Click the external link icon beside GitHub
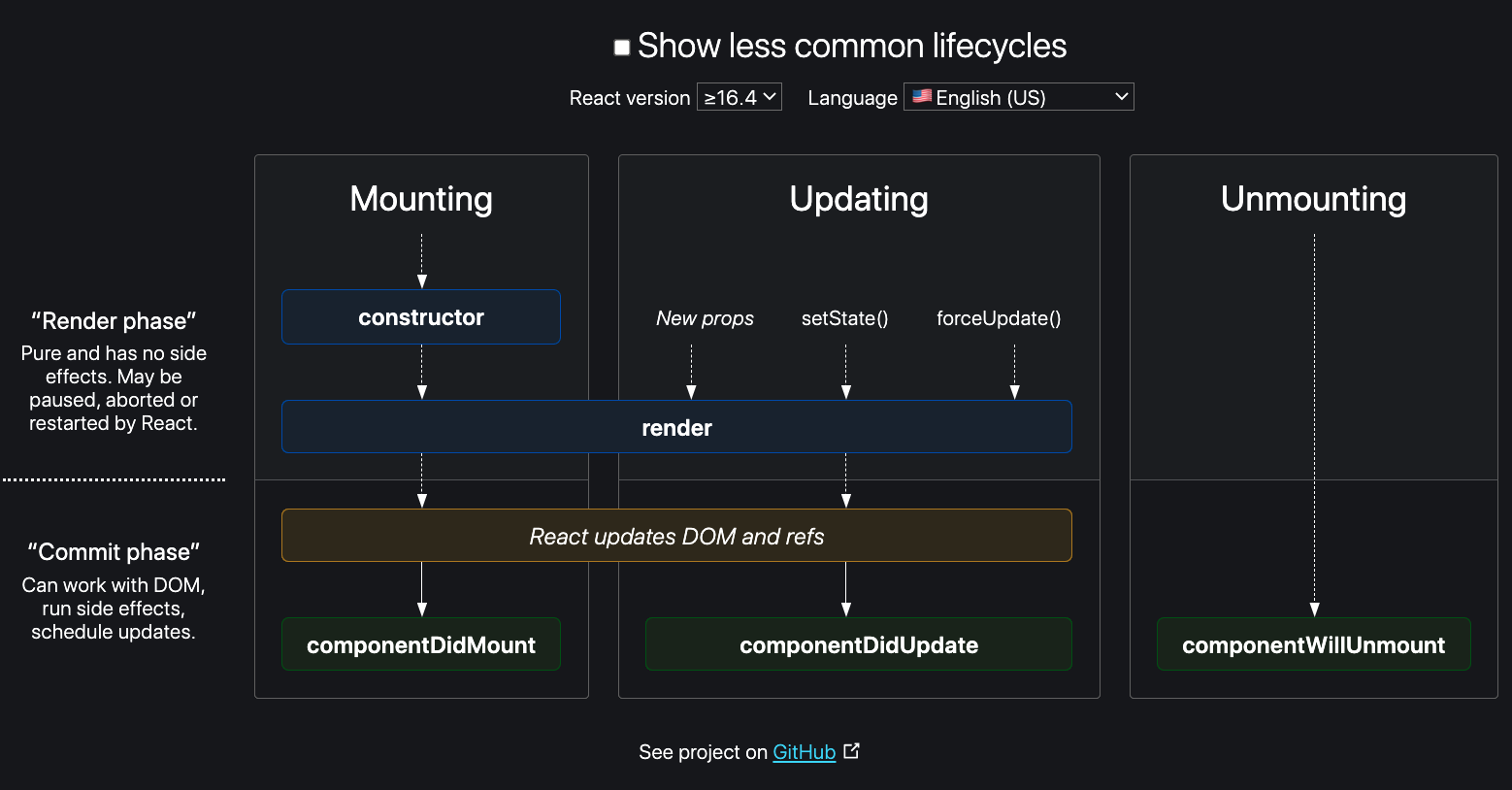1512x790 pixels. pos(851,750)
